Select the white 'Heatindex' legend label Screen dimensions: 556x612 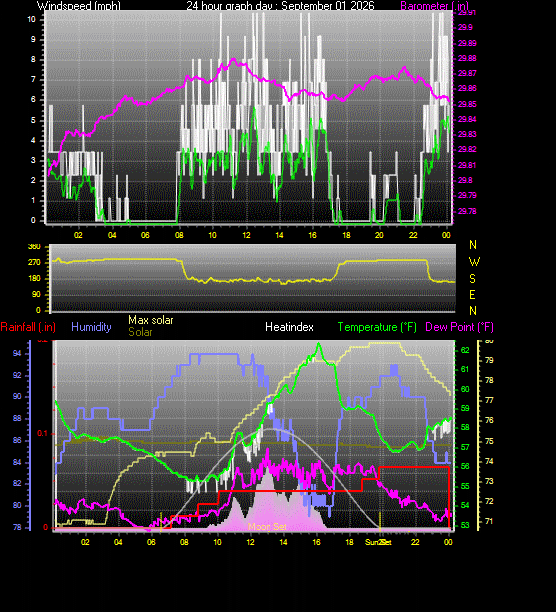pos(289,327)
